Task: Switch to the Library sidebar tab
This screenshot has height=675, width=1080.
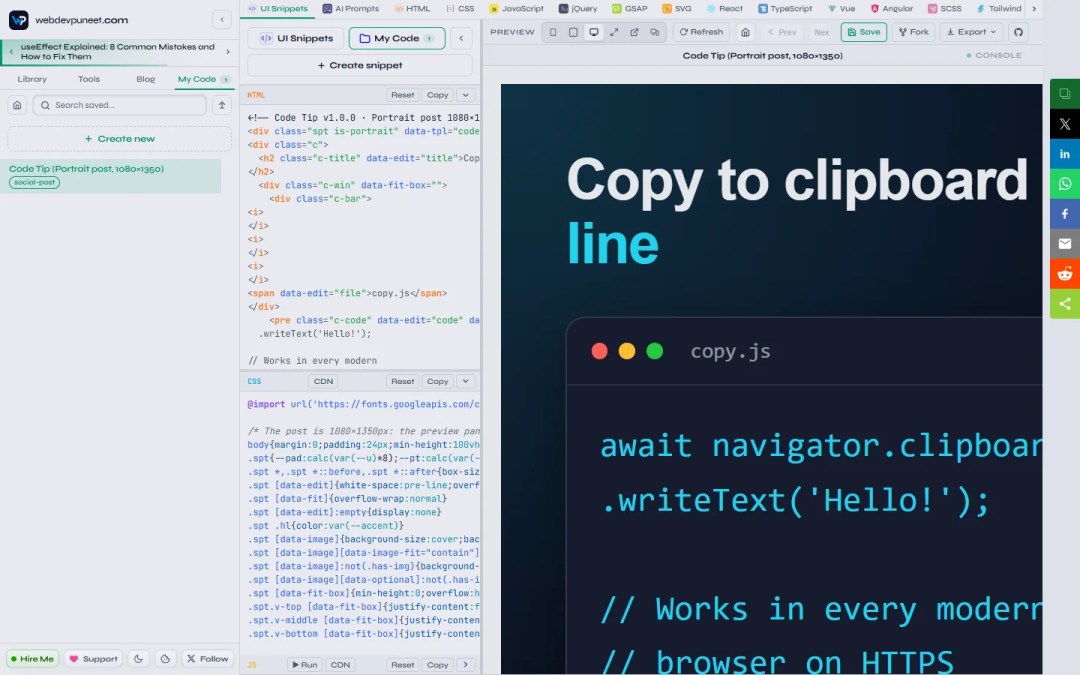Action: [32, 79]
